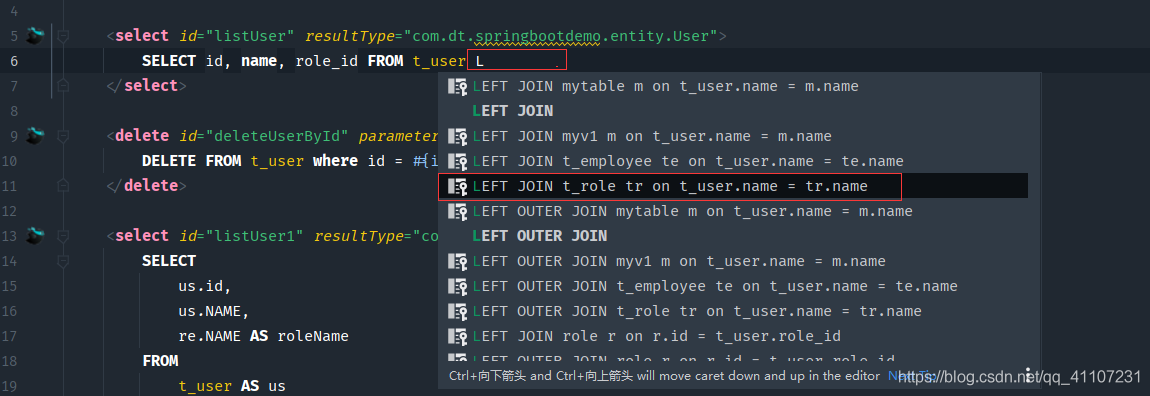The height and width of the screenshot is (396, 1150).
Task: Click FROM keyword on line 18
Action: (x=160, y=361)
